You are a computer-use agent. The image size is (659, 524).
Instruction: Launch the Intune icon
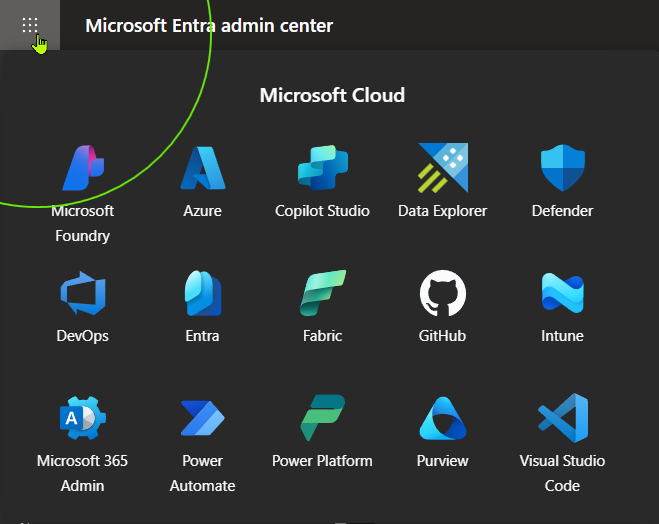(562, 293)
